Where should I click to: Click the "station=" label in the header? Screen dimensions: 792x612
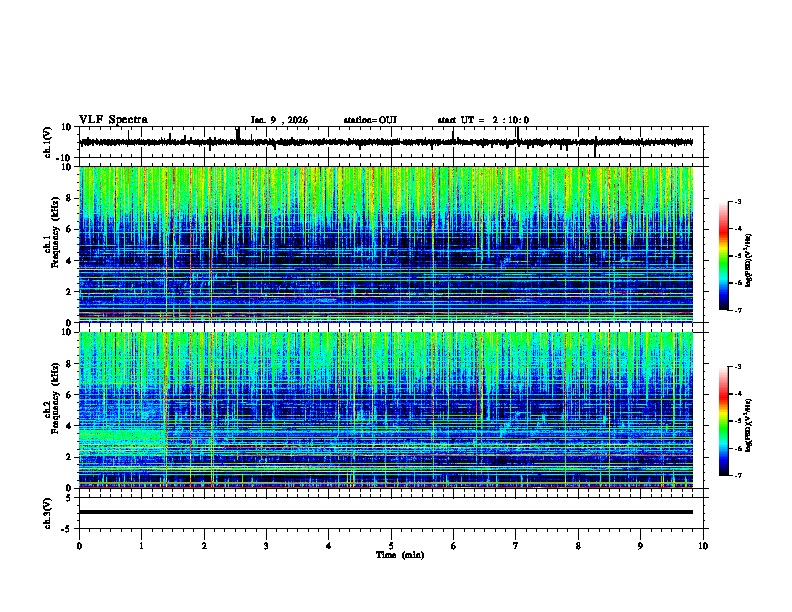tap(361, 120)
